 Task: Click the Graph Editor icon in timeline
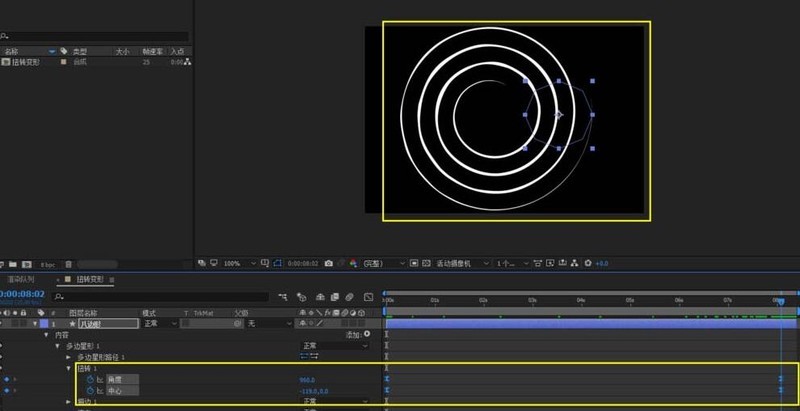click(368, 297)
